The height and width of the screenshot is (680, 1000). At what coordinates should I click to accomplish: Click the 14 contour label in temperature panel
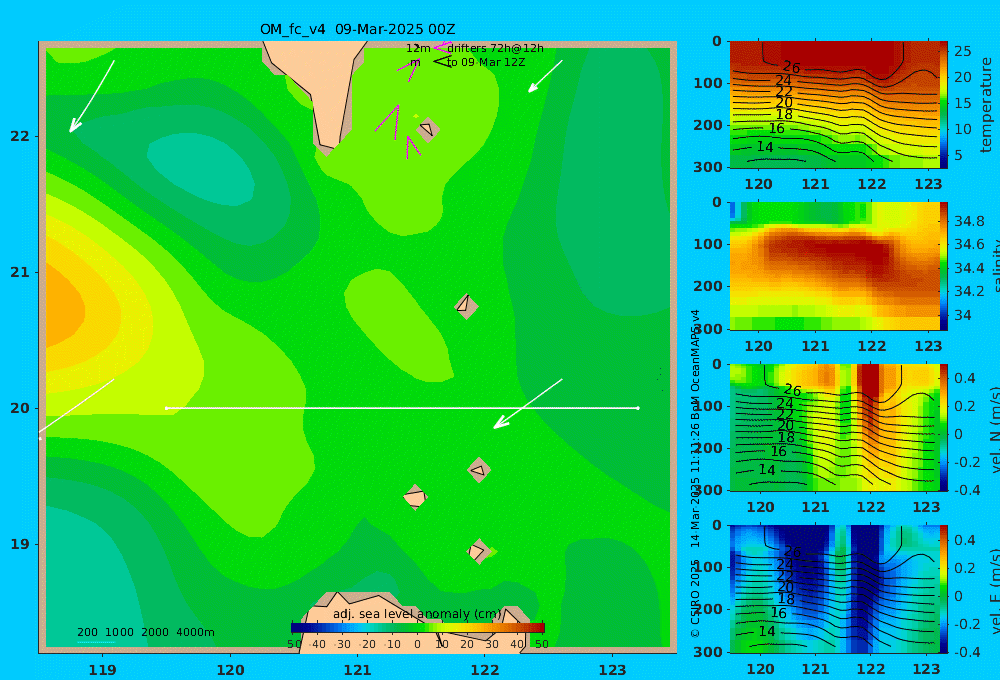765,147
